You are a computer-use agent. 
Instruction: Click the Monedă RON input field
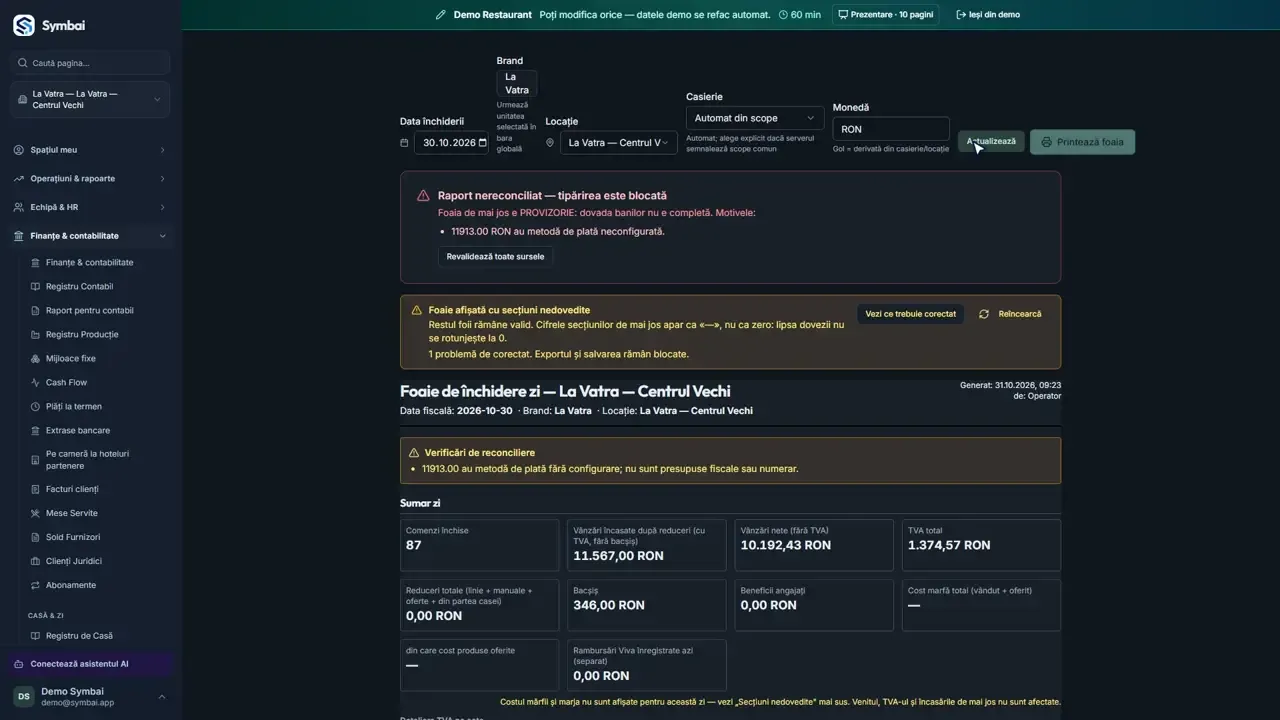point(890,129)
